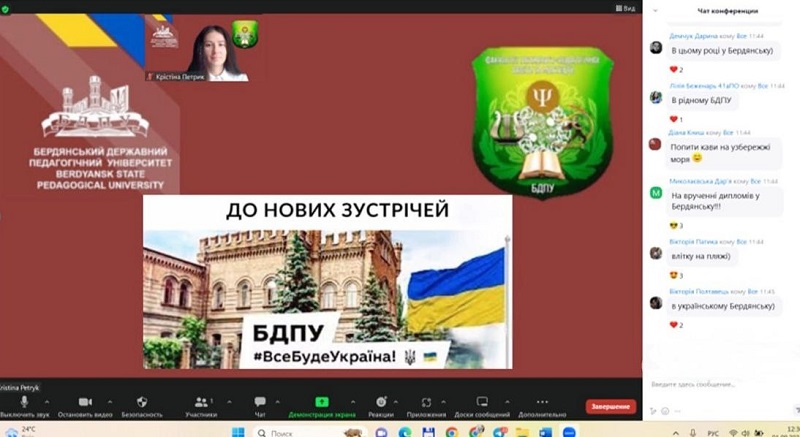Viewport: 800px width, 437px height.
Task: Open the chat composer more options dots
Action: (x=679, y=411)
